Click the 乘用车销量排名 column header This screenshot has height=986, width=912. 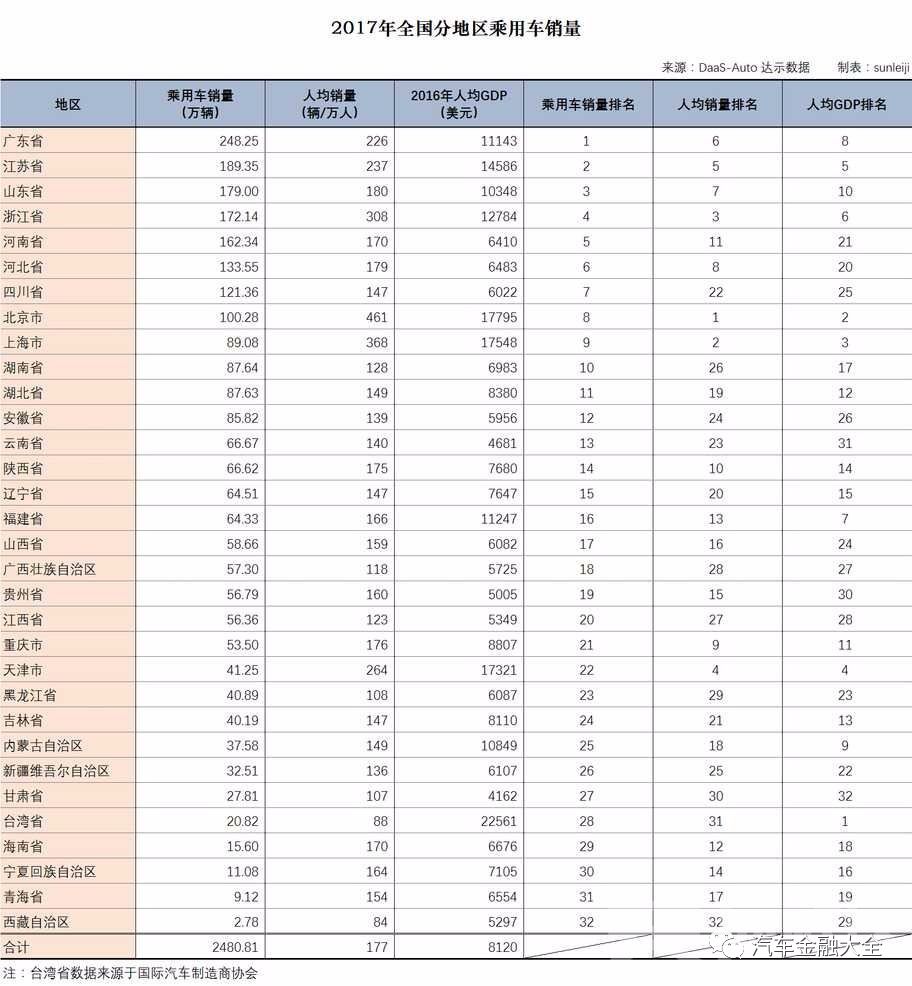click(588, 103)
